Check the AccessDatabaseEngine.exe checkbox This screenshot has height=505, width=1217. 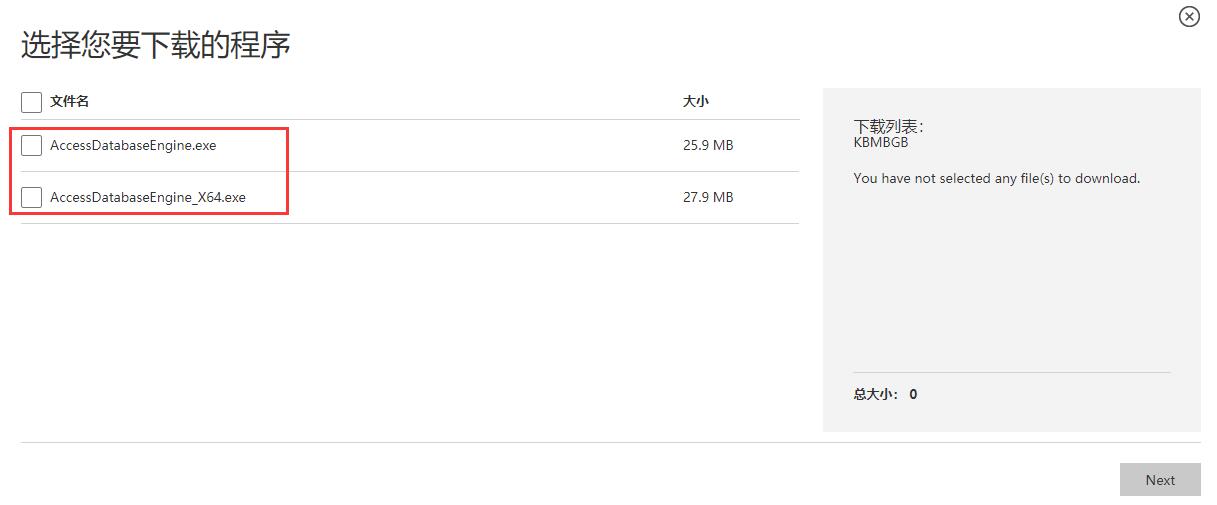pos(31,146)
